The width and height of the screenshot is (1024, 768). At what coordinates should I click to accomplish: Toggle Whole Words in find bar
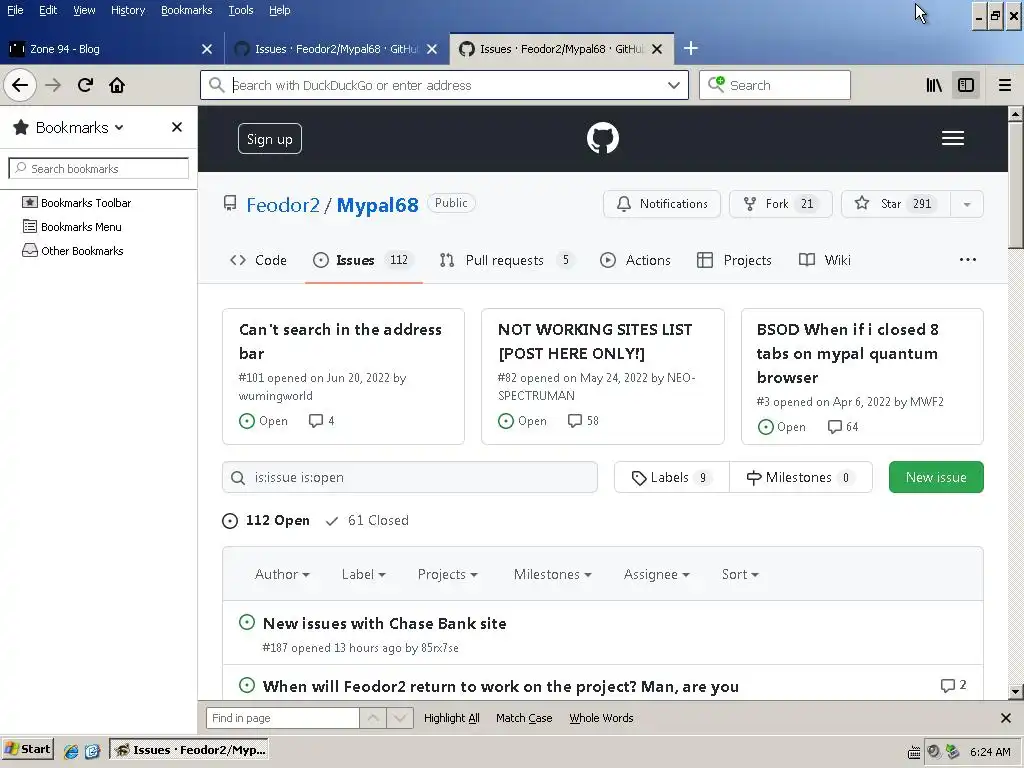tap(601, 718)
